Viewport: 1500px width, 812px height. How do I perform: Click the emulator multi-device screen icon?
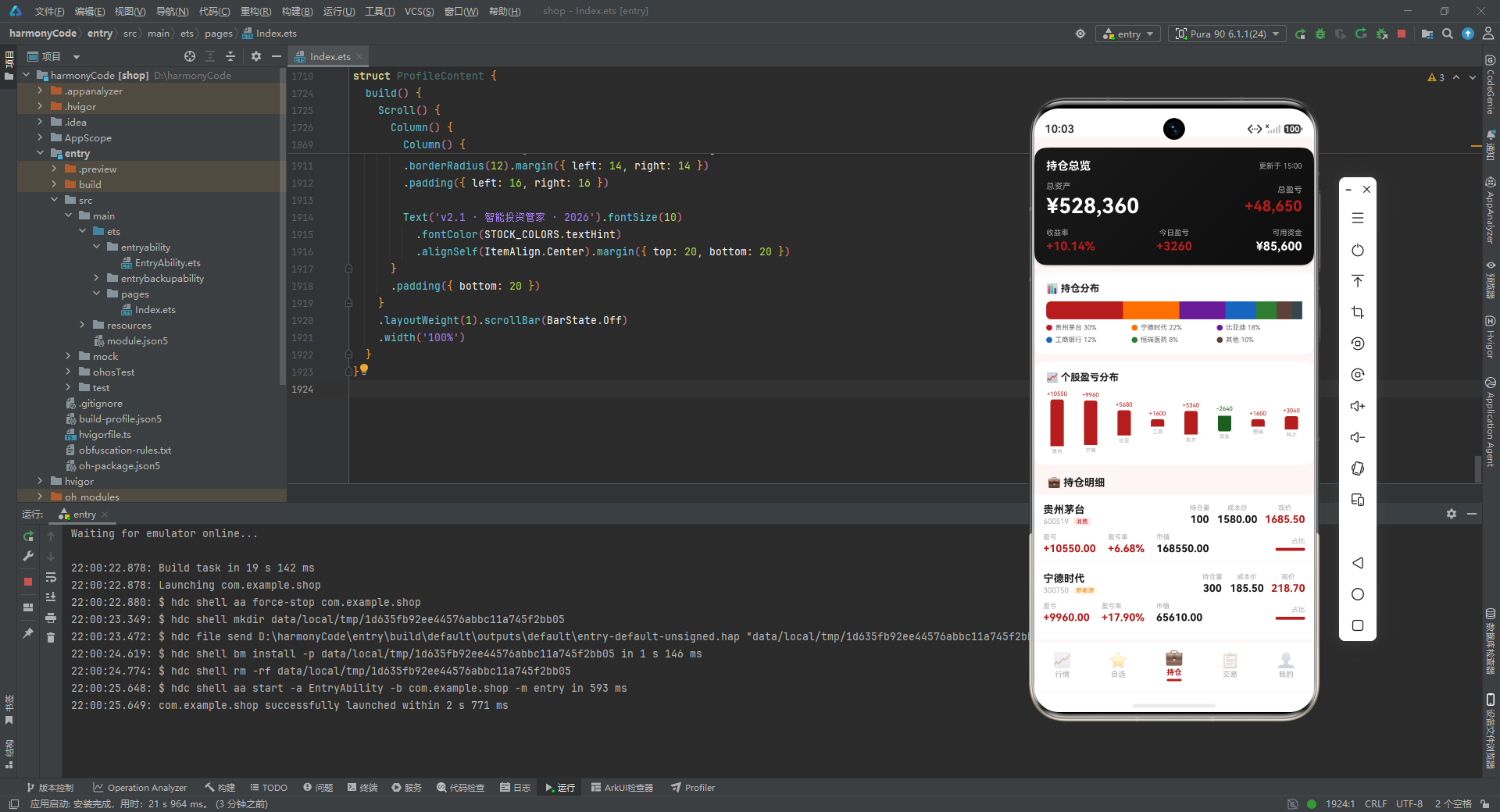point(1358,500)
